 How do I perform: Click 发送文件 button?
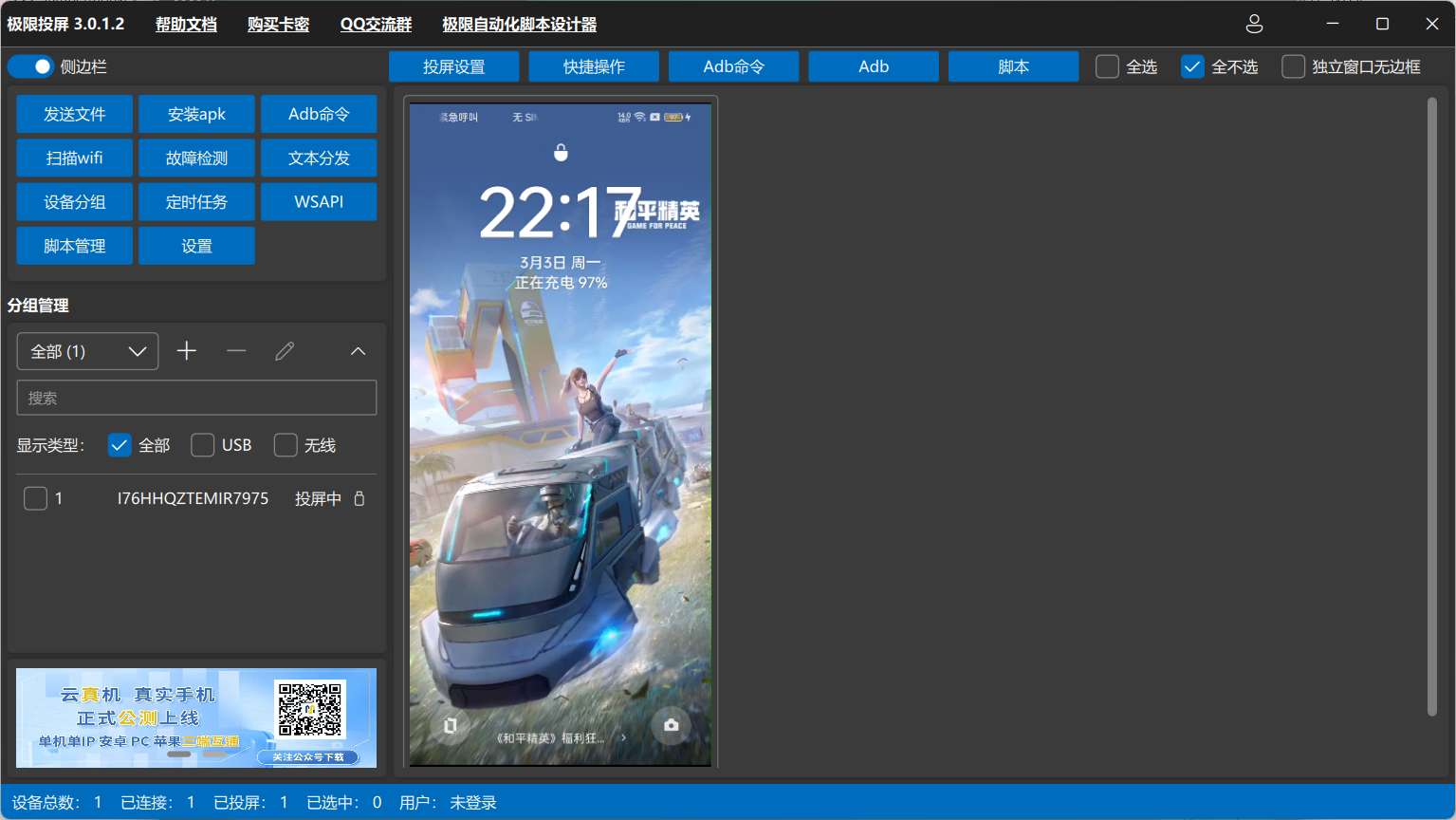click(75, 114)
